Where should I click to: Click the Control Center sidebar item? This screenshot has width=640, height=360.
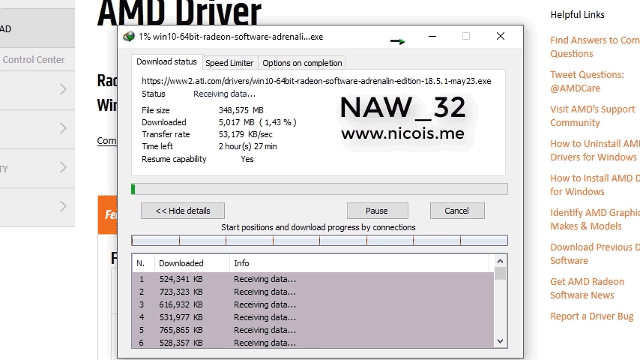(x=33, y=60)
